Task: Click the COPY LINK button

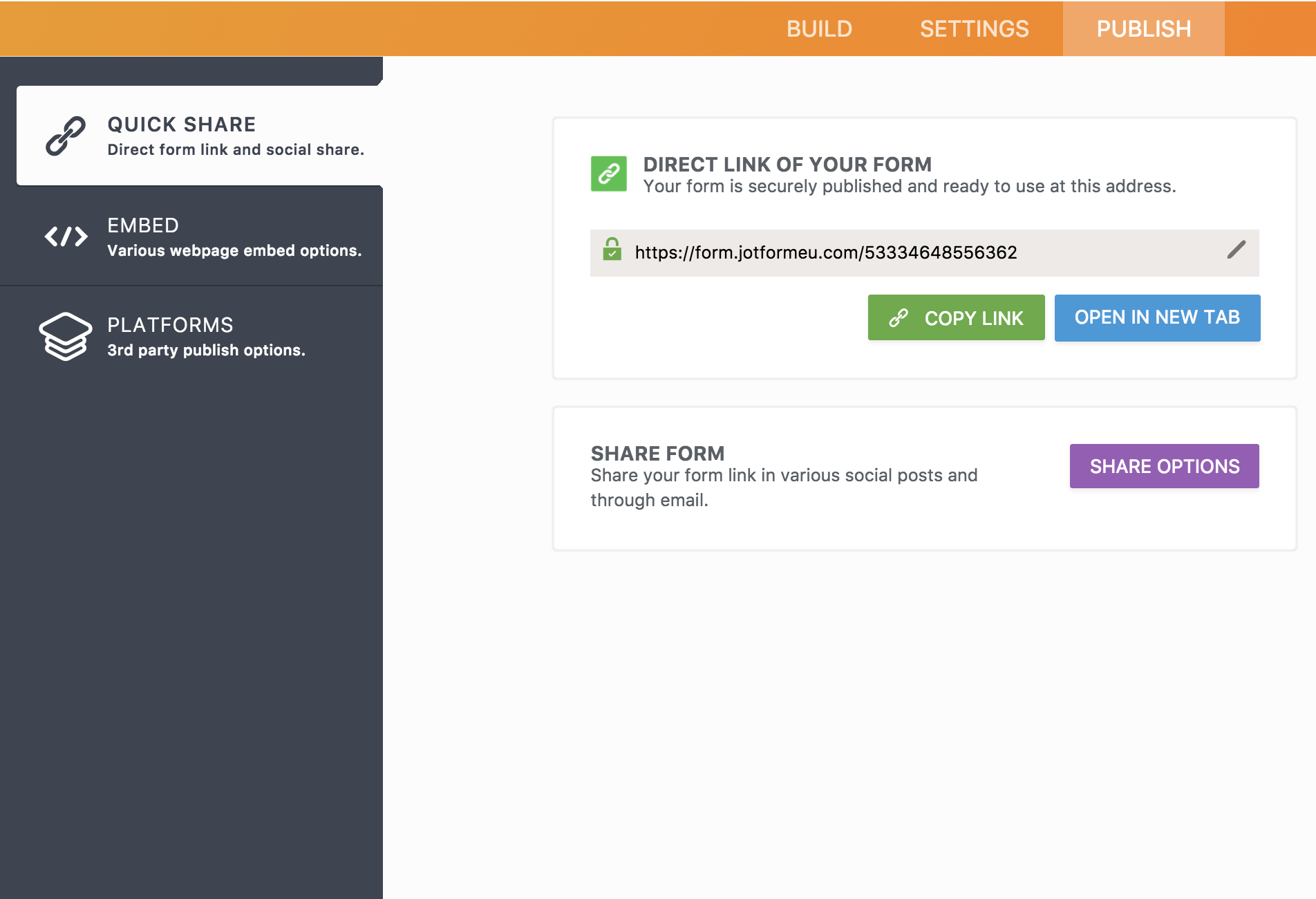Action: pyautogui.click(x=957, y=318)
